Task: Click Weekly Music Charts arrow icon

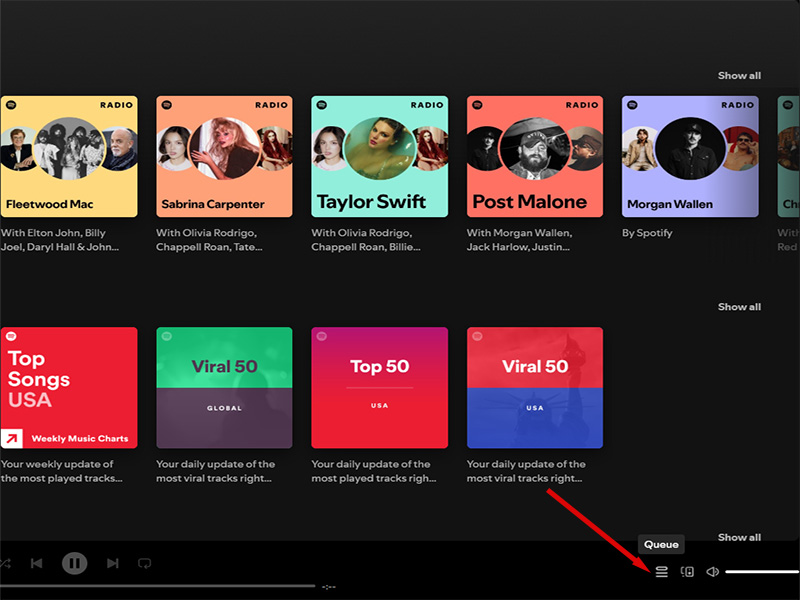Action: 12,438
